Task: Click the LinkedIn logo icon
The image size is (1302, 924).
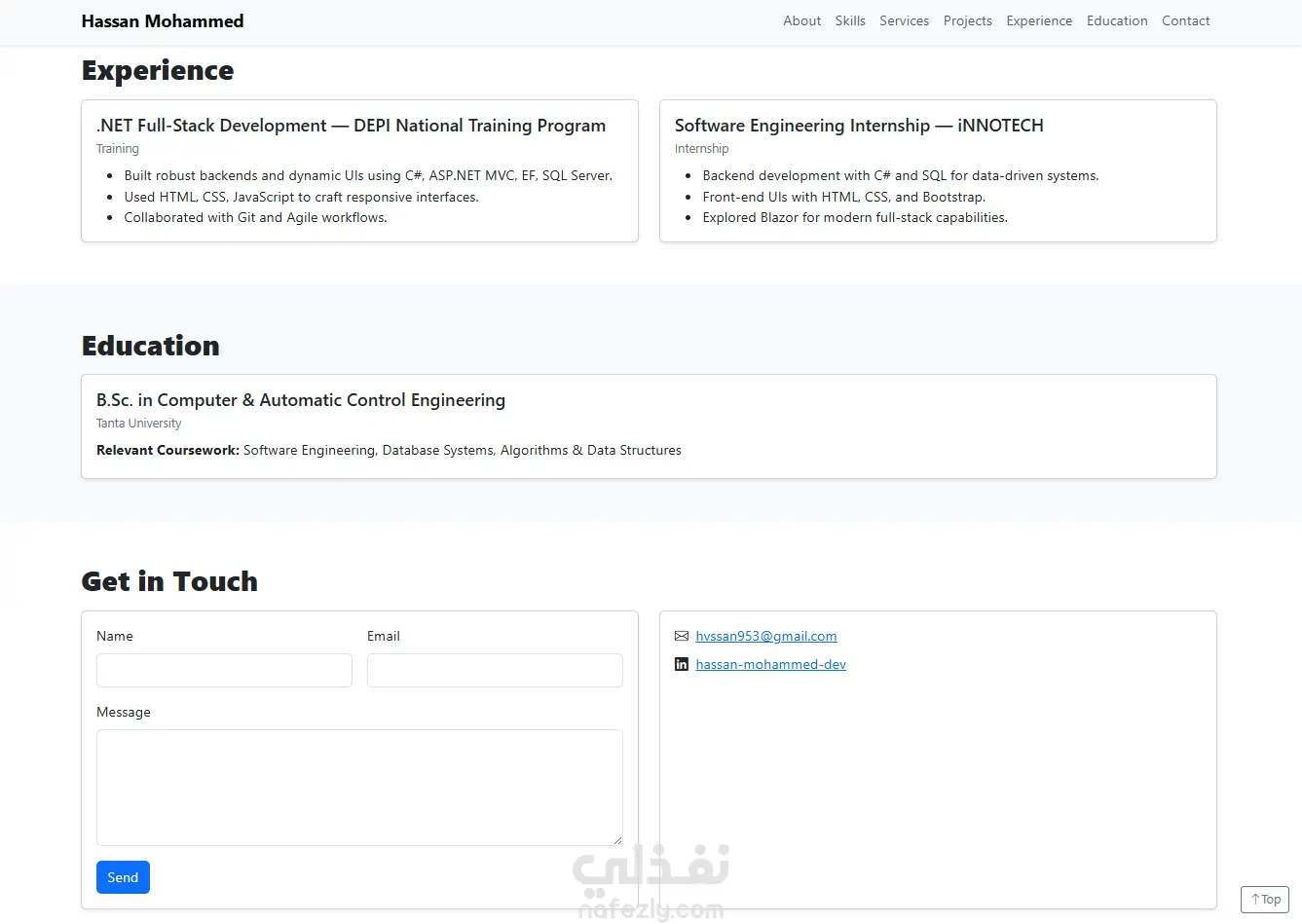Action: (x=682, y=665)
